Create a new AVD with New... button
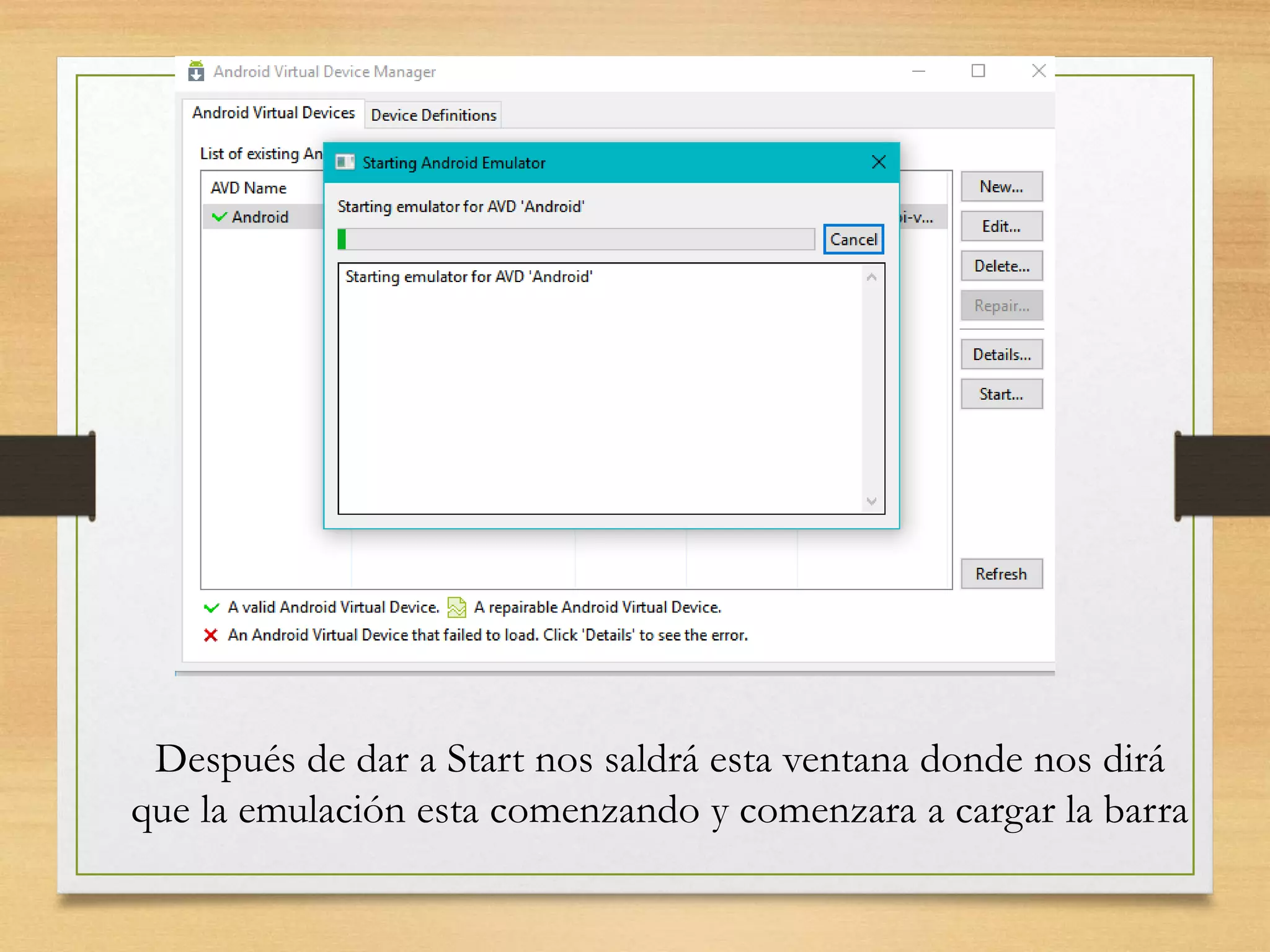Viewport: 1270px width, 952px height. point(1001,187)
